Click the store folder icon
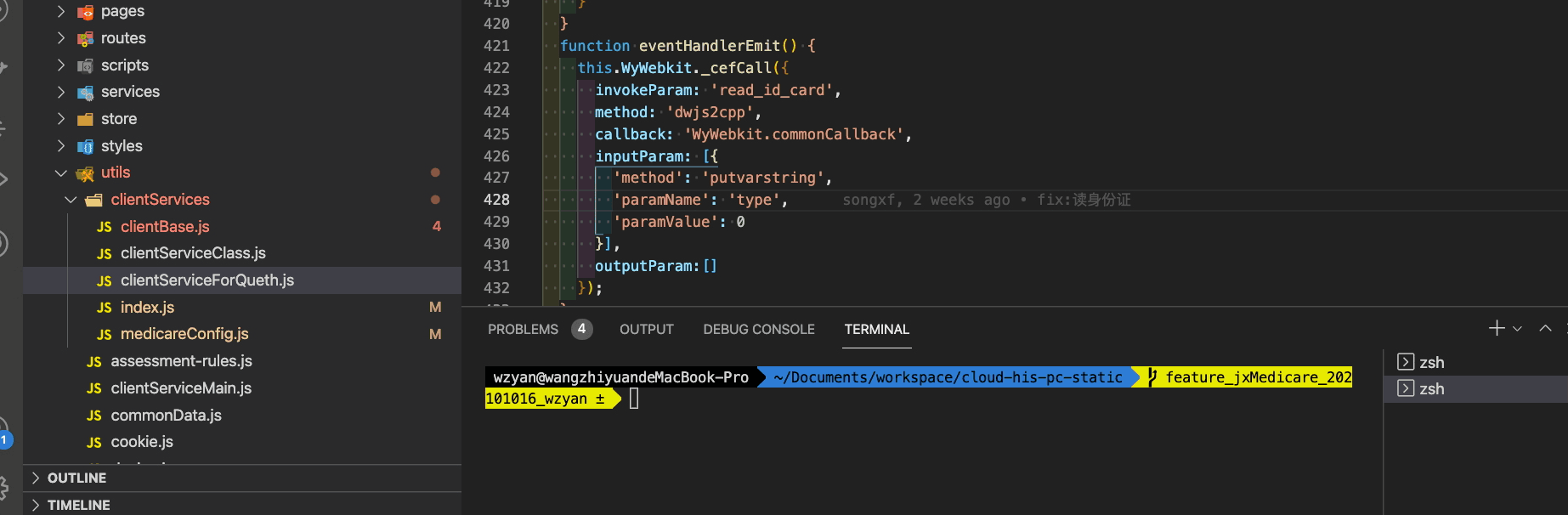Screen dimensions: 1568x515 pos(85,119)
